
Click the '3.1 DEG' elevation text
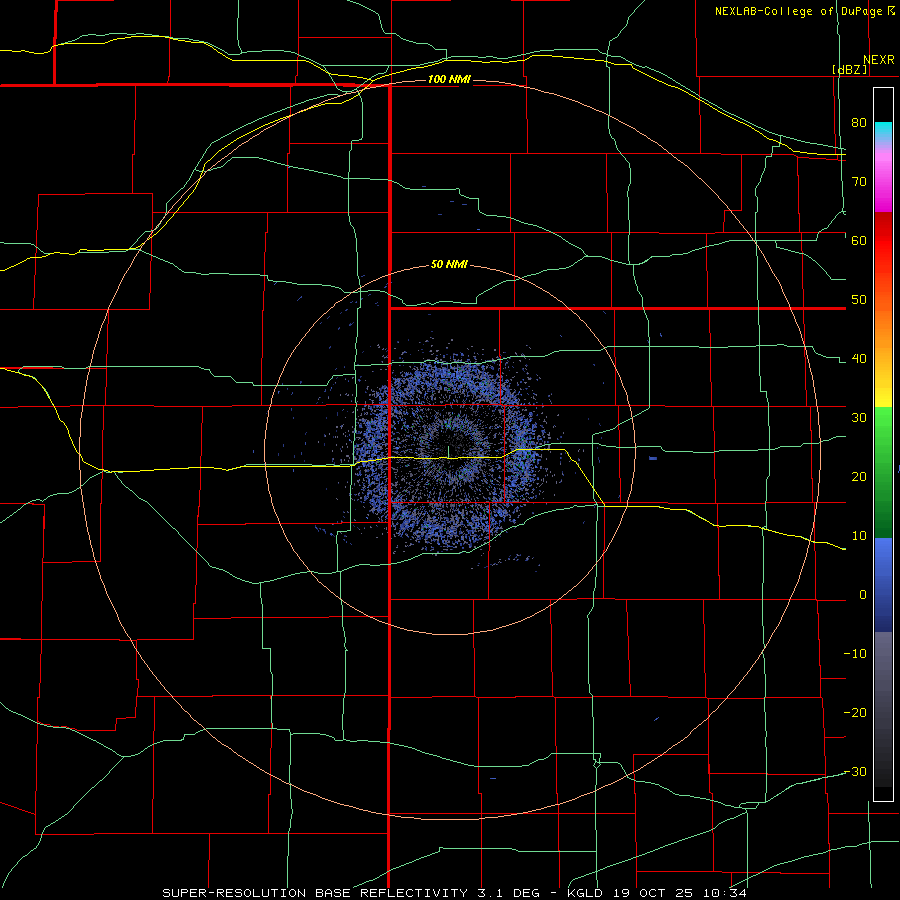pyautogui.click(x=509, y=893)
